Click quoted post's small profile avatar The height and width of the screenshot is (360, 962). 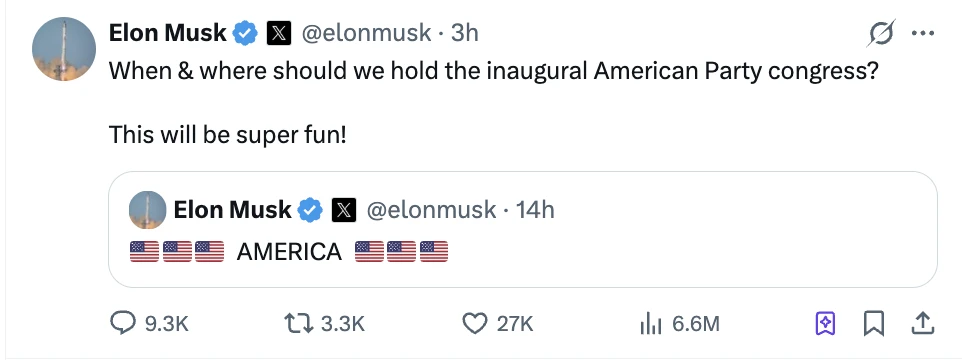pyautogui.click(x=147, y=210)
